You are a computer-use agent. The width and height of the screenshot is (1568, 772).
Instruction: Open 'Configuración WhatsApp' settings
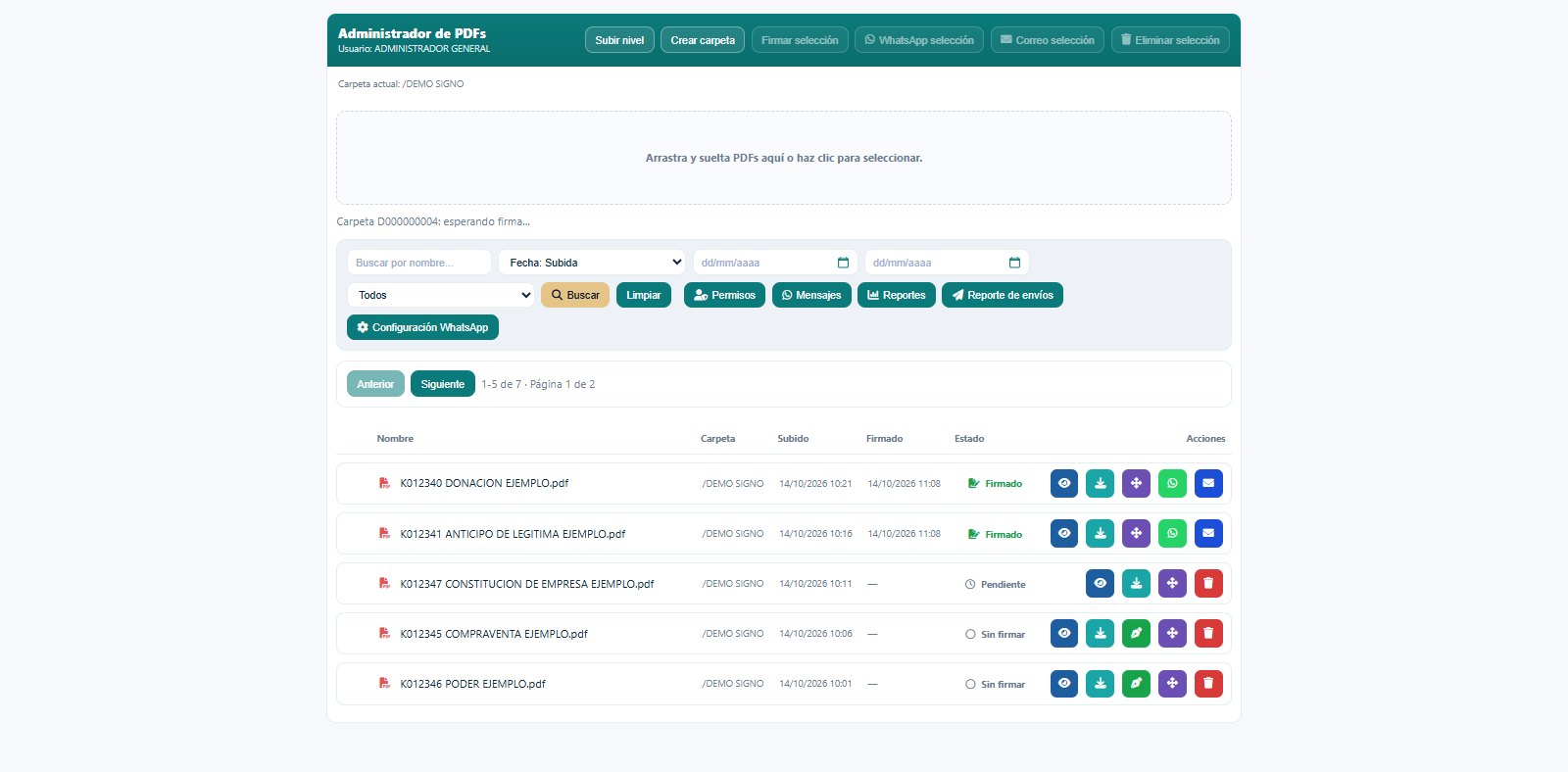tap(422, 327)
